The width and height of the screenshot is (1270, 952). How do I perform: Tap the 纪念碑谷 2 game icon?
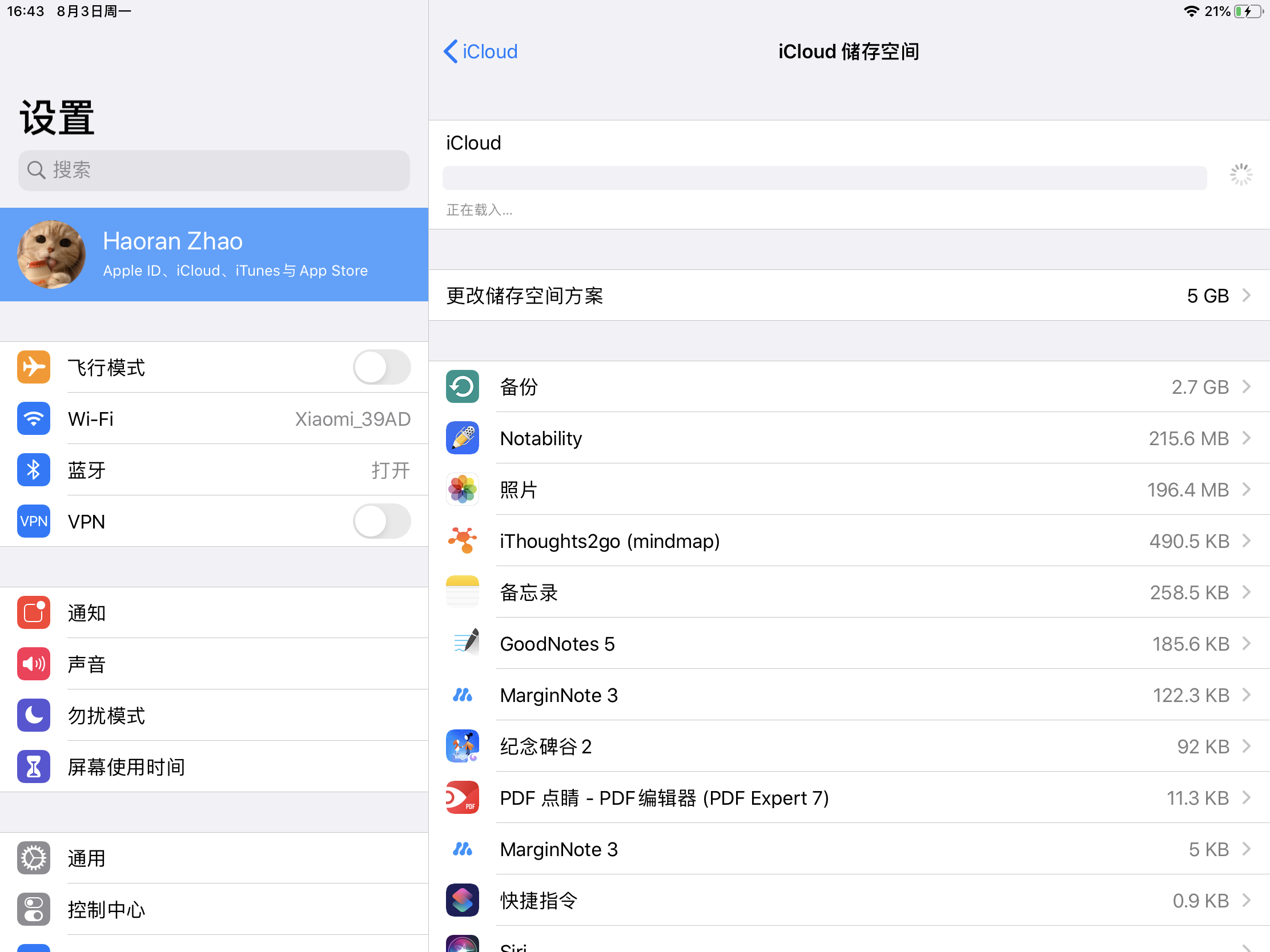[462, 746]
